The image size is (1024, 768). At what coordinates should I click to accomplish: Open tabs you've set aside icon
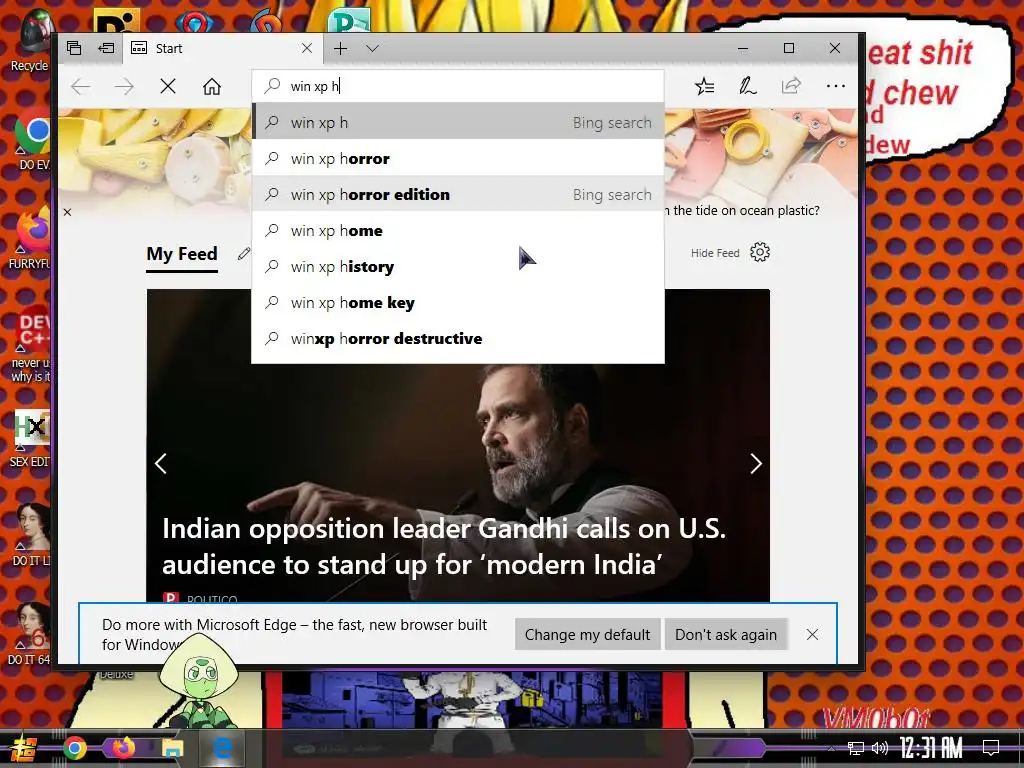click(74, 48)
